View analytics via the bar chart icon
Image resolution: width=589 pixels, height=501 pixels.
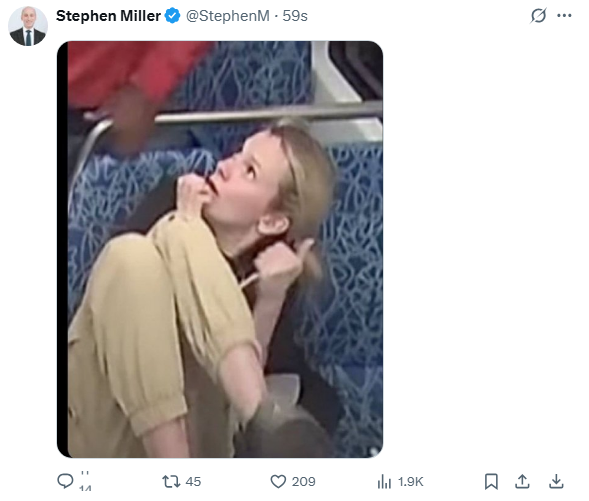(384, 481)
